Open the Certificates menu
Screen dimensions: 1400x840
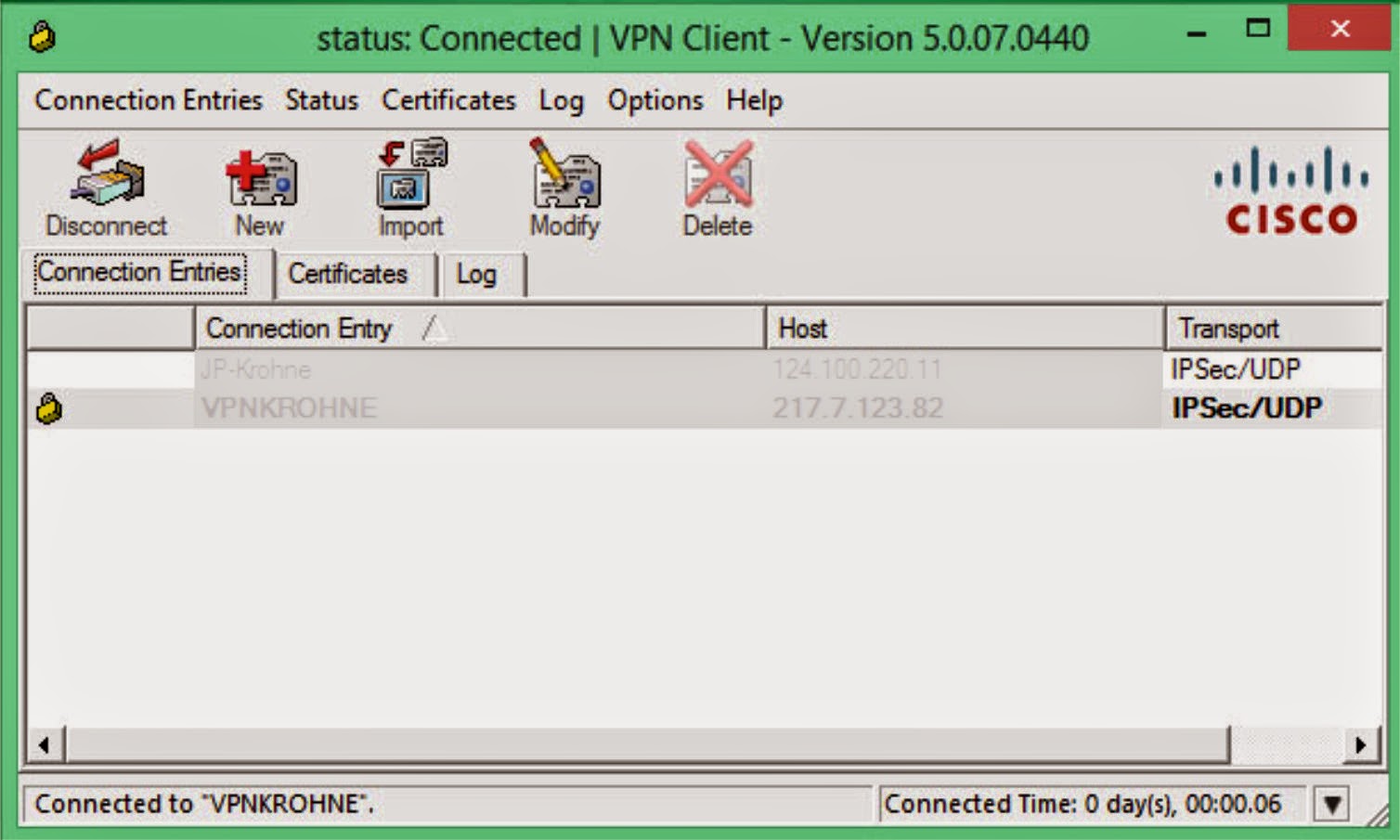(448, 100)
